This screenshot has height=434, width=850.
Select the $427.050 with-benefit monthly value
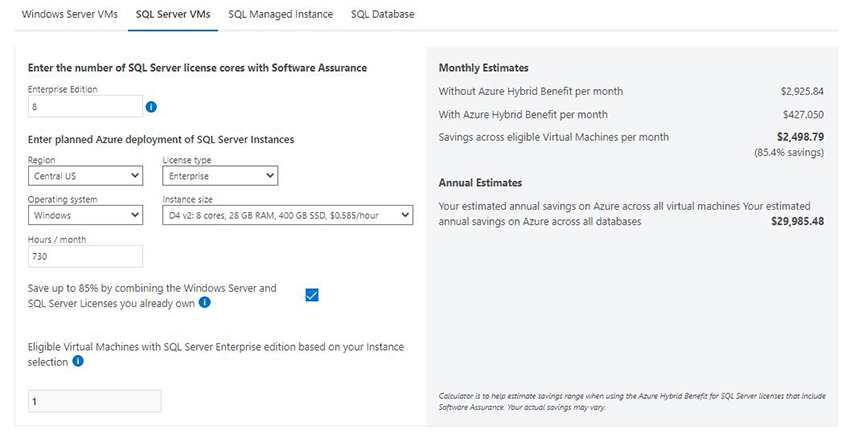click(803, 115)
